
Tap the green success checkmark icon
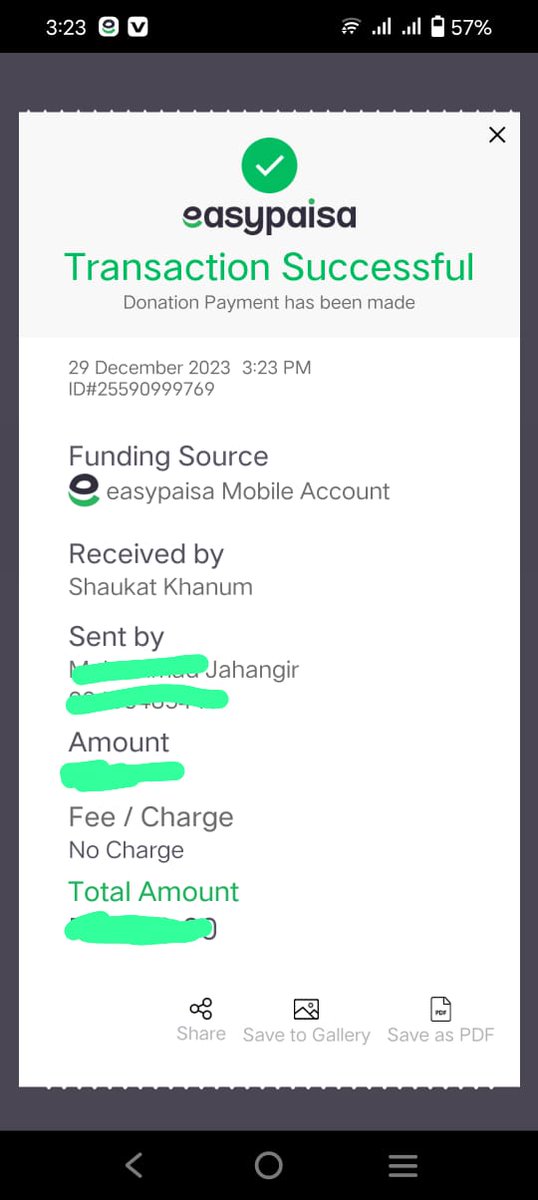click(x=269, y=166)
